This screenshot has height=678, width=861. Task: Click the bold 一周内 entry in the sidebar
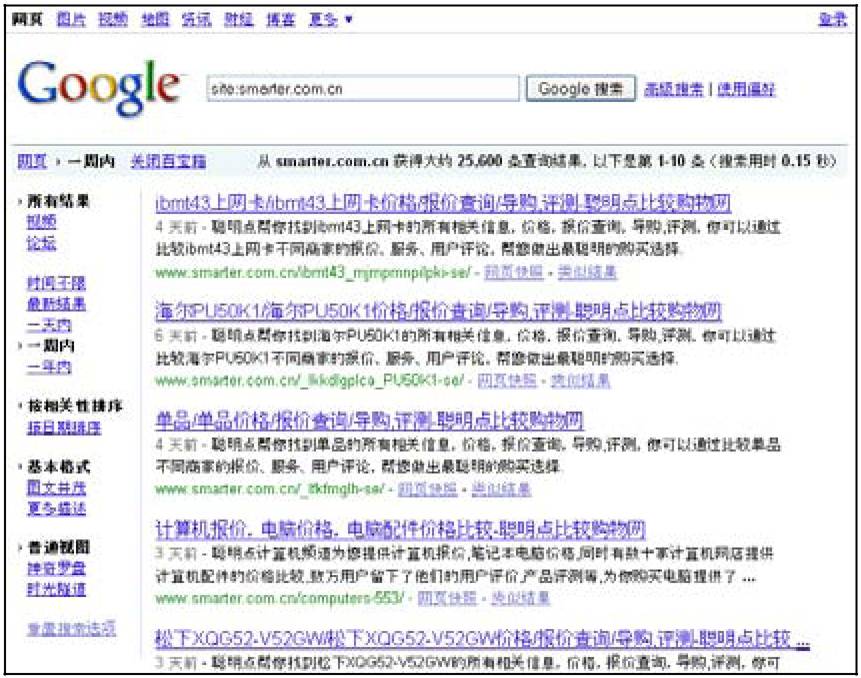pos(51,345)
